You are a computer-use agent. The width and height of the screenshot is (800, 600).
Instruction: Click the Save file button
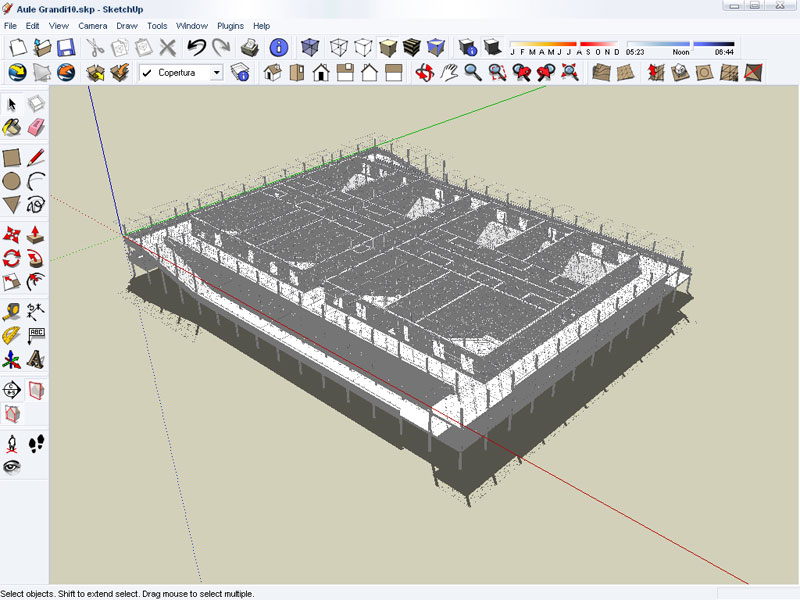pyautogui.click(x=65, y=47)
